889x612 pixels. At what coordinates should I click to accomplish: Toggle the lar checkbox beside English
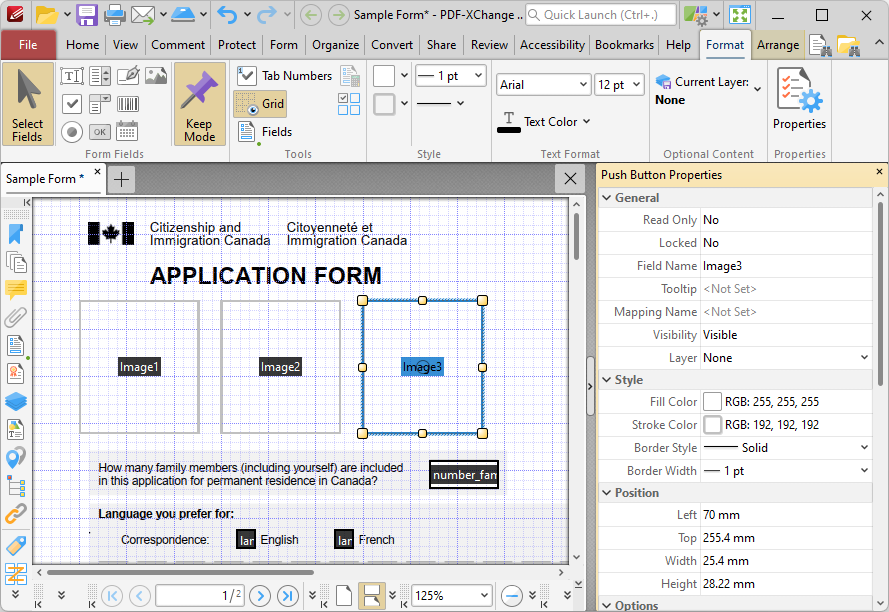(x=246, y=540)
